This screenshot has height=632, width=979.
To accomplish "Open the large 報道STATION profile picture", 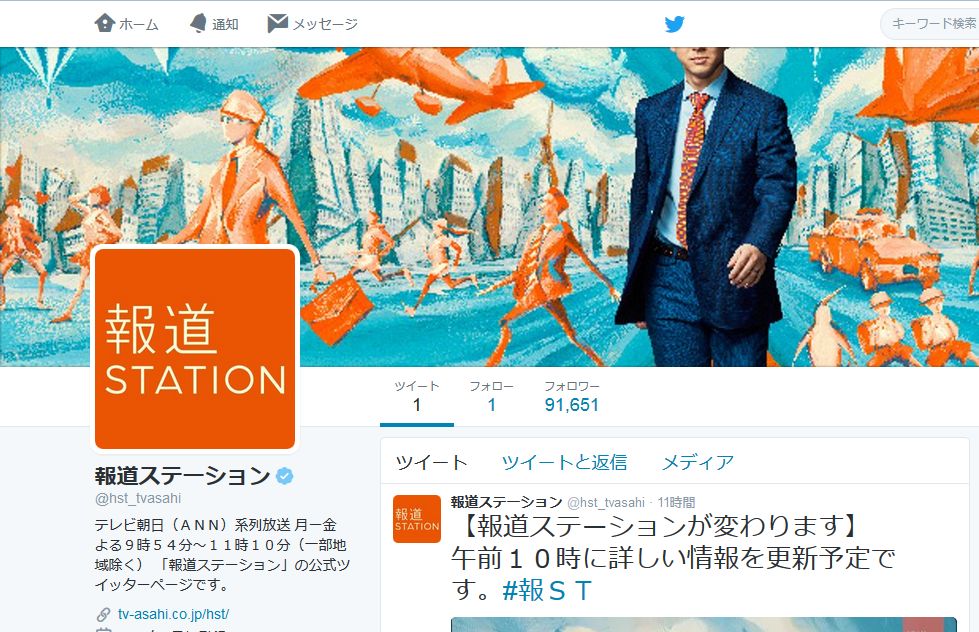I will [195, 348].
